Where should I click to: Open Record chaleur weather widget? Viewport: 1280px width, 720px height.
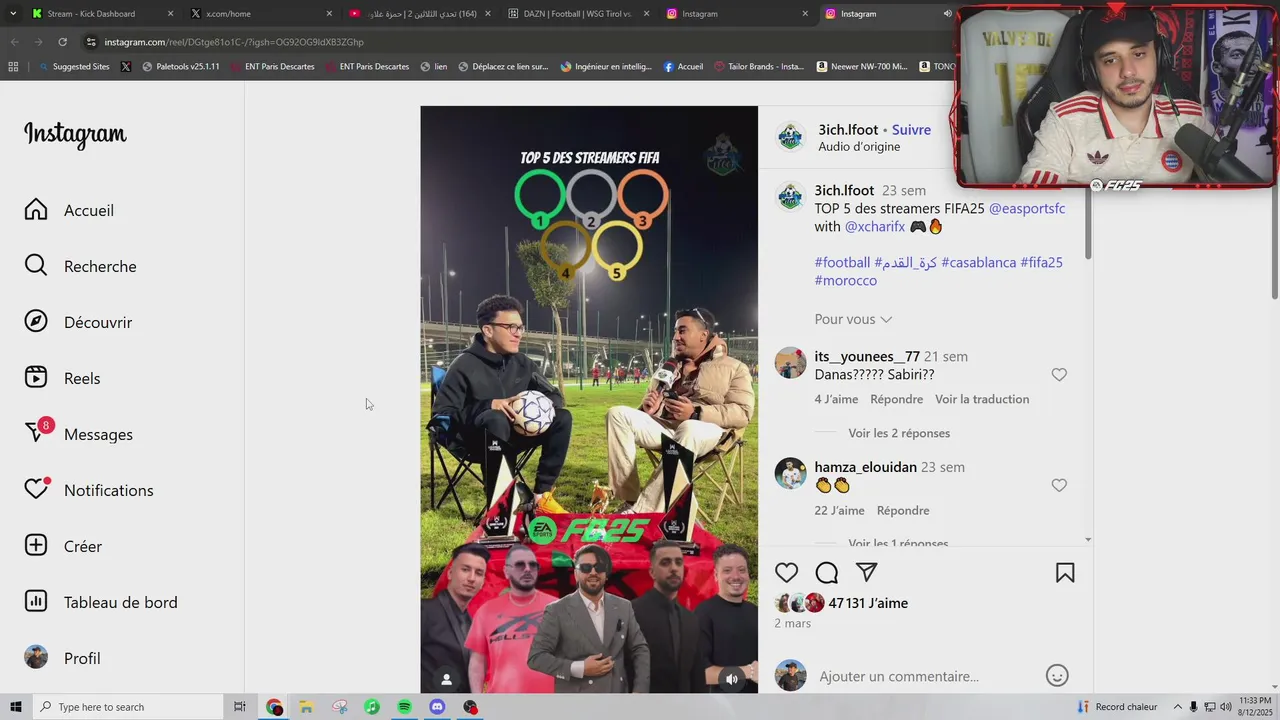(1117, 707)
